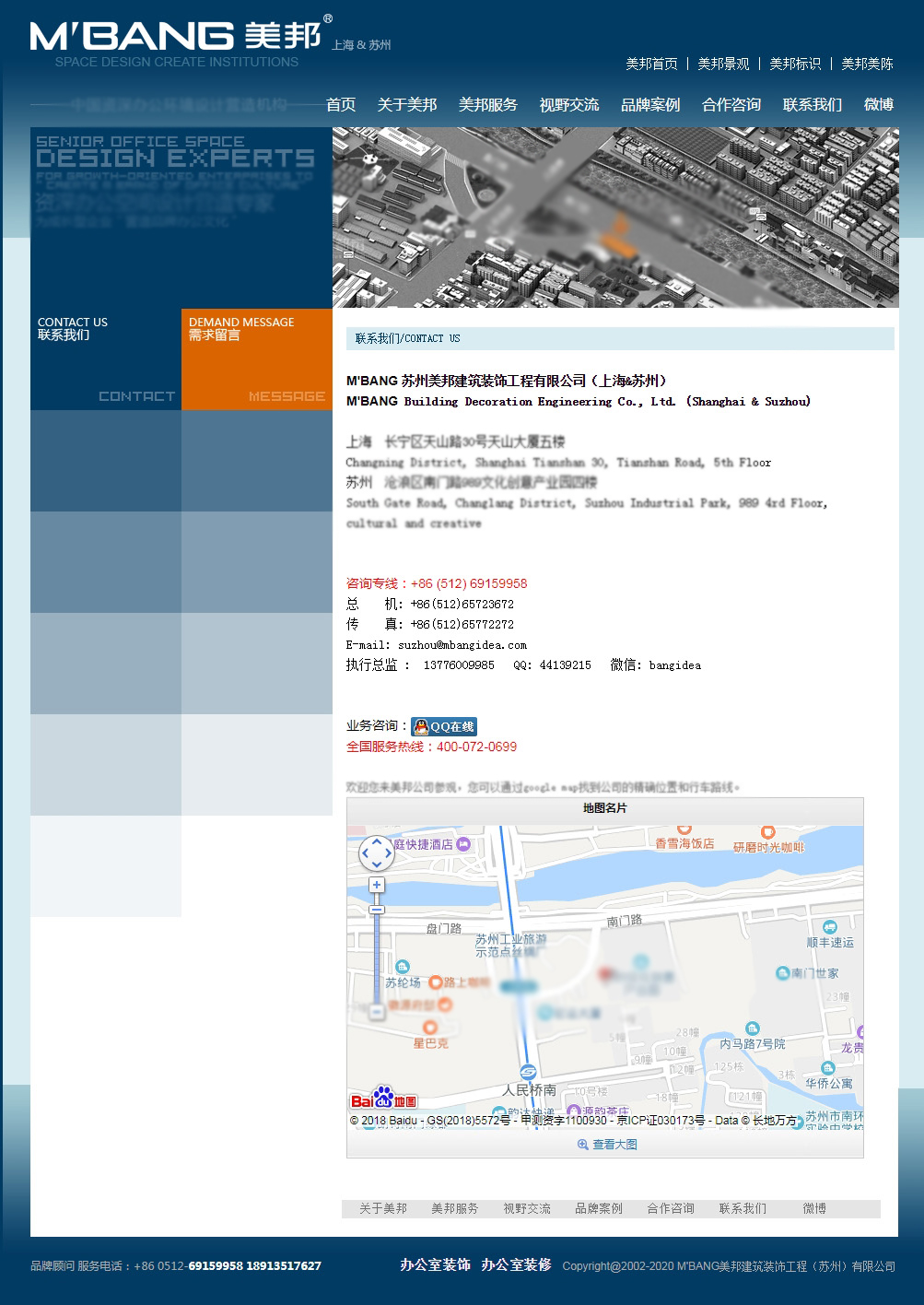Click the 盘门路 road label on map
Screen dimensions: 924x1305
444,928
